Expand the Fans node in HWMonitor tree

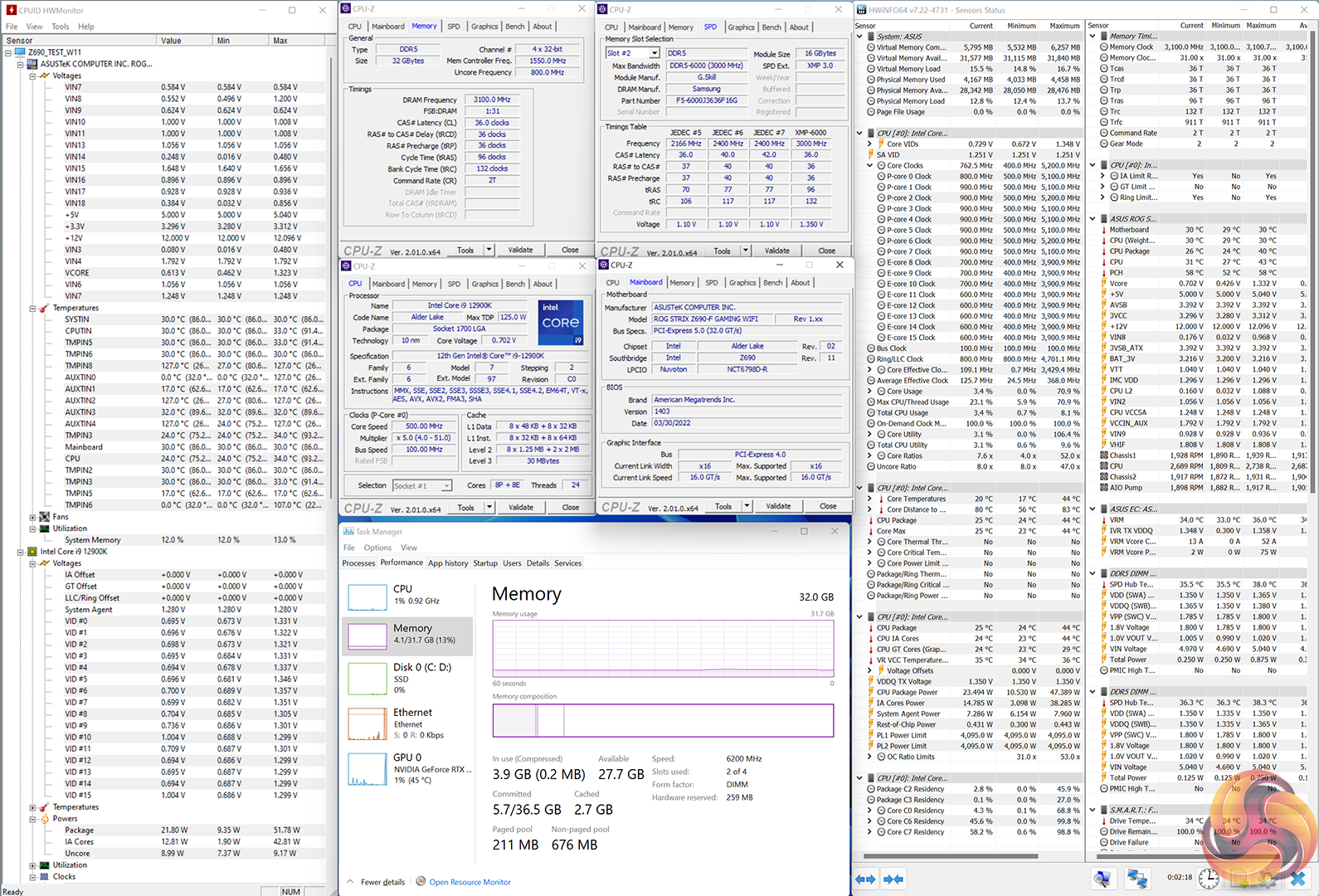[x=32, y=517]
